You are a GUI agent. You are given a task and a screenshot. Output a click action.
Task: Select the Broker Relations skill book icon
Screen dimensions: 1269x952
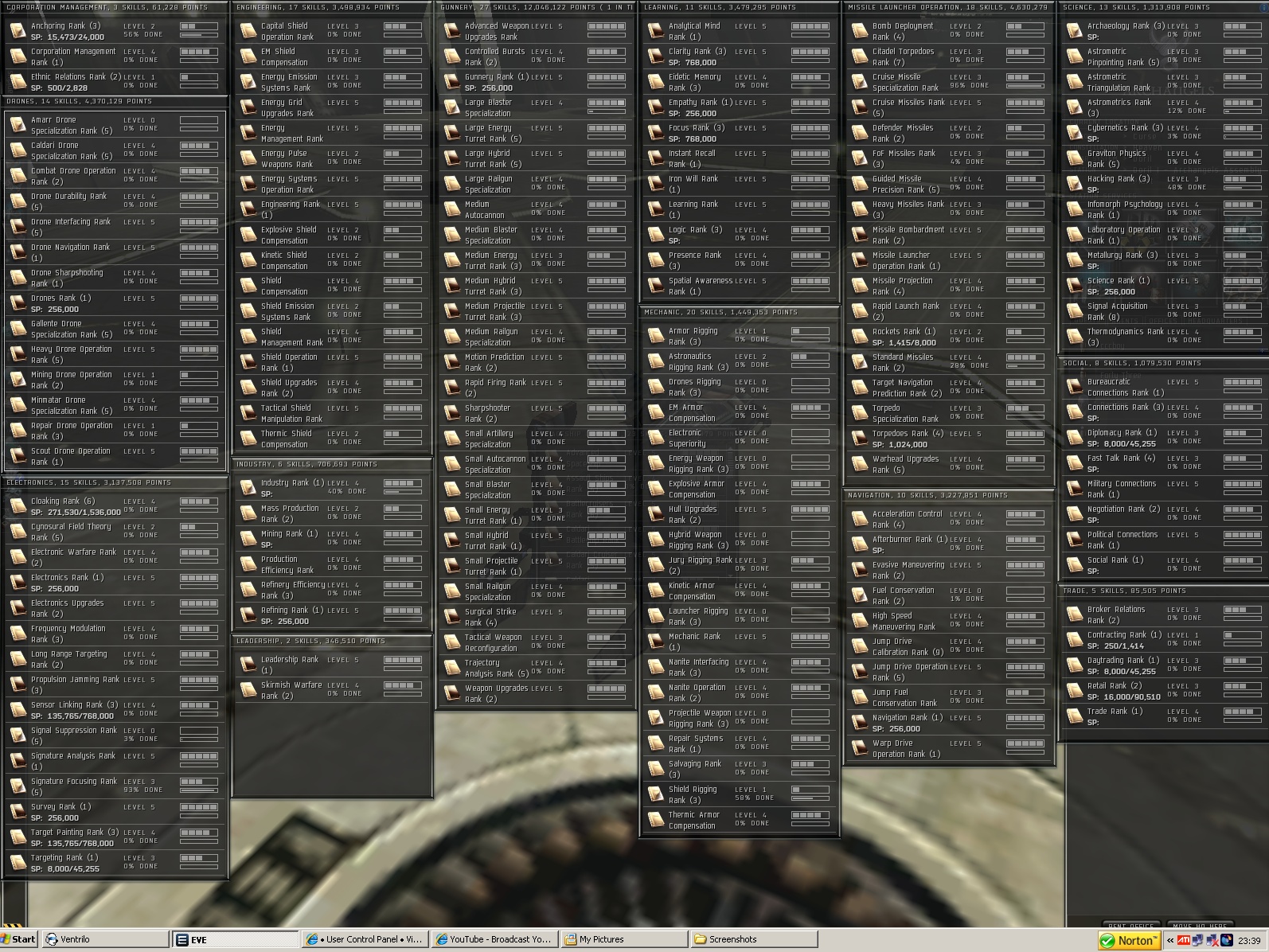pos(1075,615)
